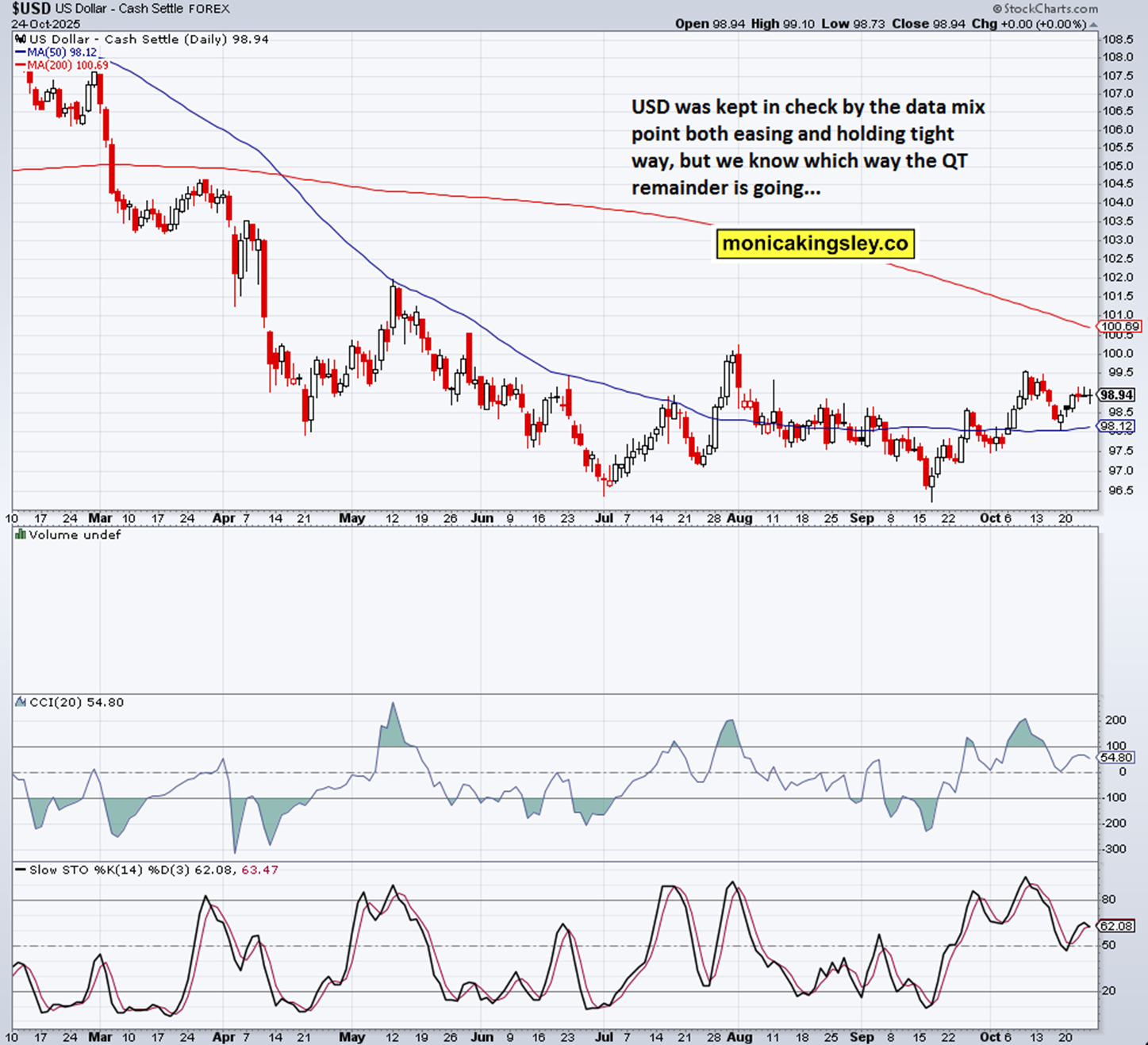The image size is (1148, 1045).
Task: Click the Aug marker on price chart axis
Action: click(x=739, y=518)
